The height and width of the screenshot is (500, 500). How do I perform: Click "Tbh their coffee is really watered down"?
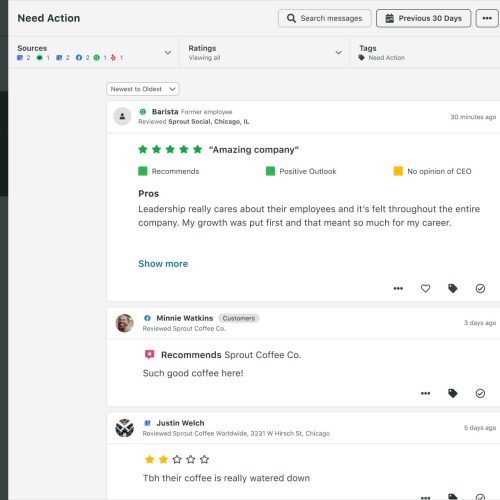pyautogui.click(x=226, y=478)
